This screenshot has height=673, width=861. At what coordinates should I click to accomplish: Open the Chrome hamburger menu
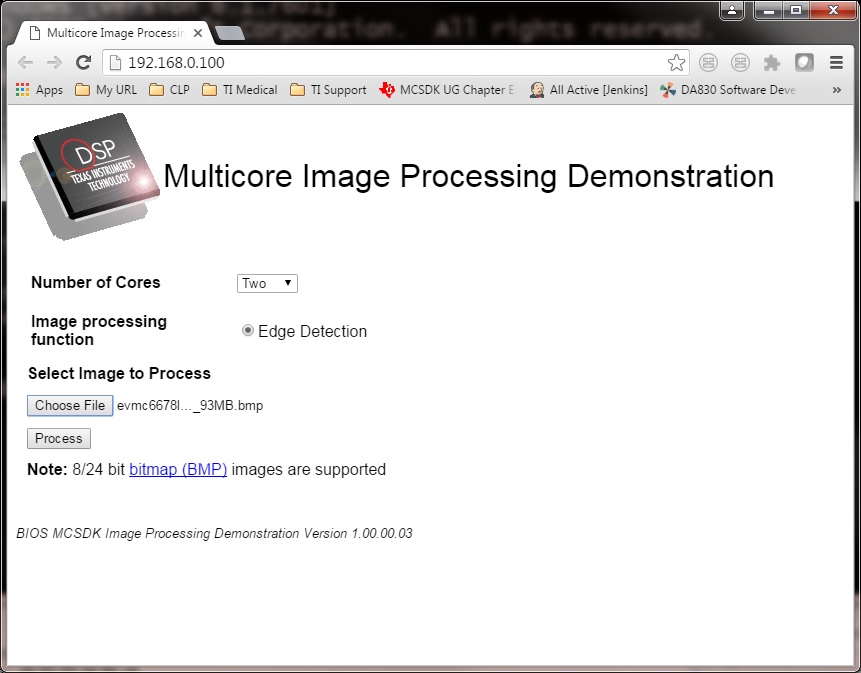coord(836,63)
